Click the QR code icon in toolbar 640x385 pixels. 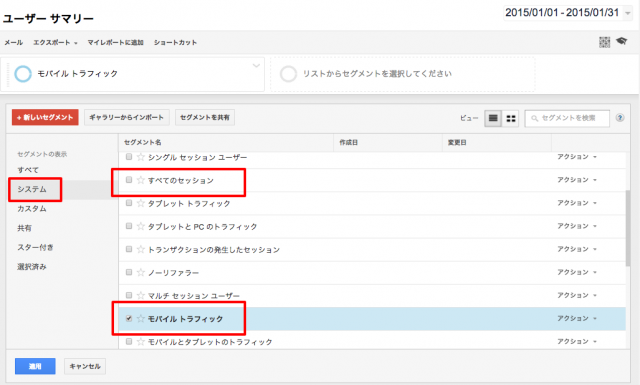point(604,42)
